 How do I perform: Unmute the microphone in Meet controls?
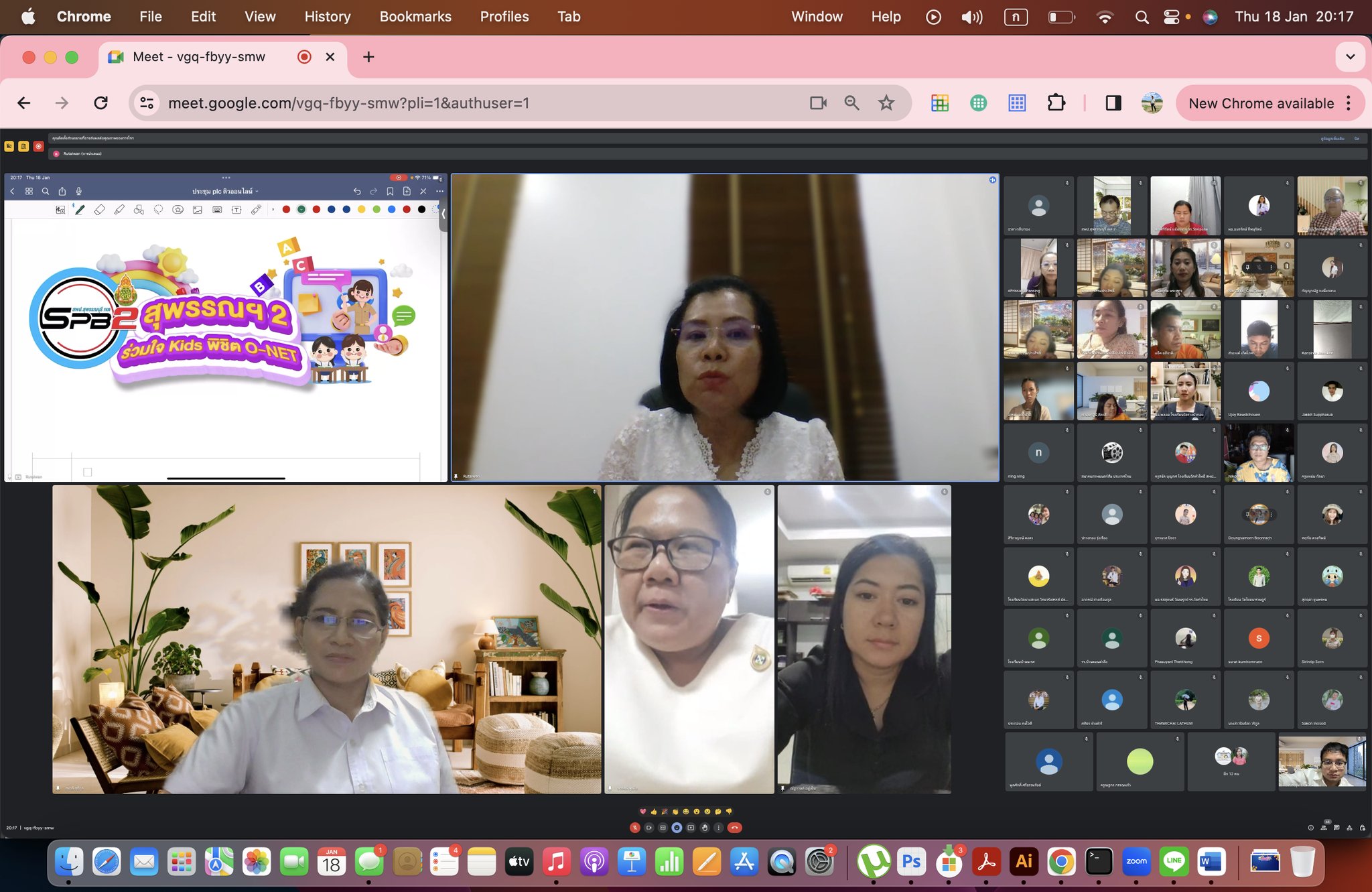pyautogui.click(x=635, y=828)
